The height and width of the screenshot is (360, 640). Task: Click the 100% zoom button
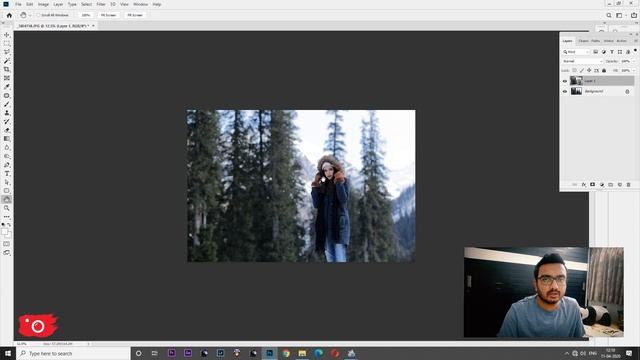click(86, 15)
